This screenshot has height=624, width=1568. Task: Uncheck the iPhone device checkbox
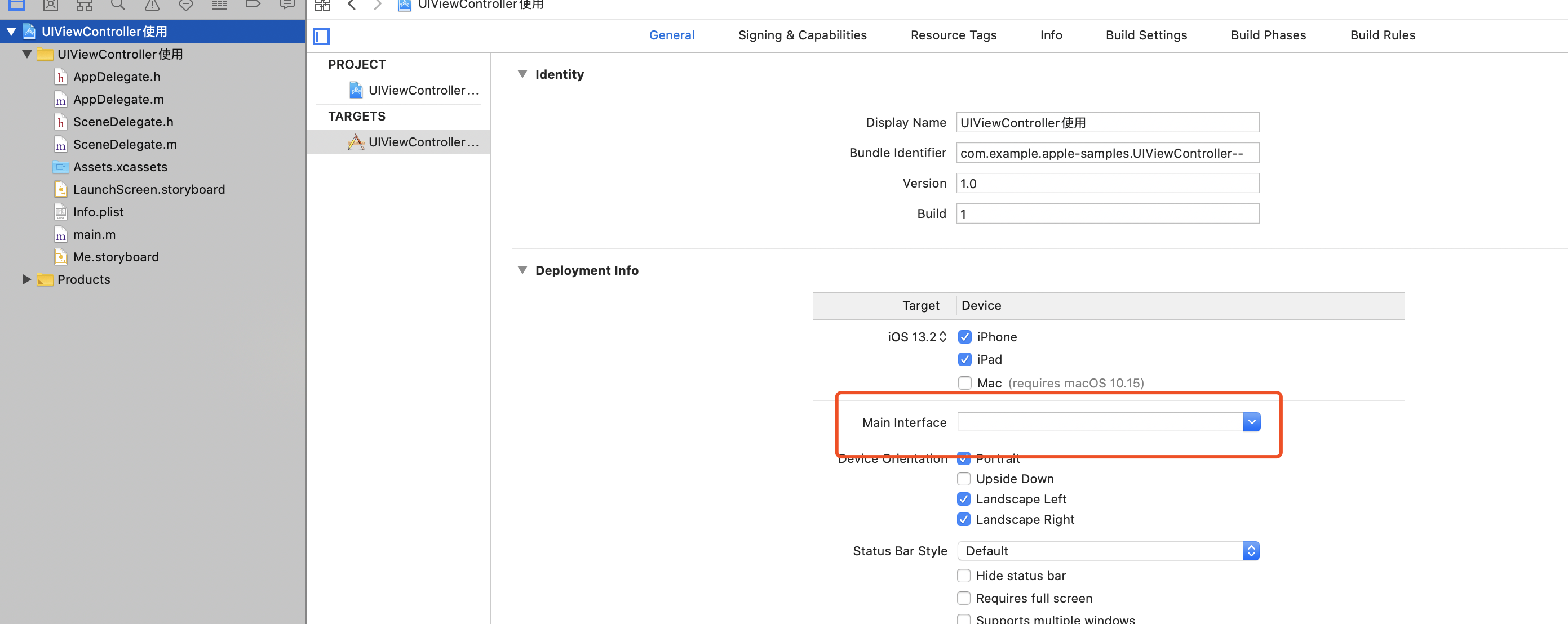pos(965,336)
